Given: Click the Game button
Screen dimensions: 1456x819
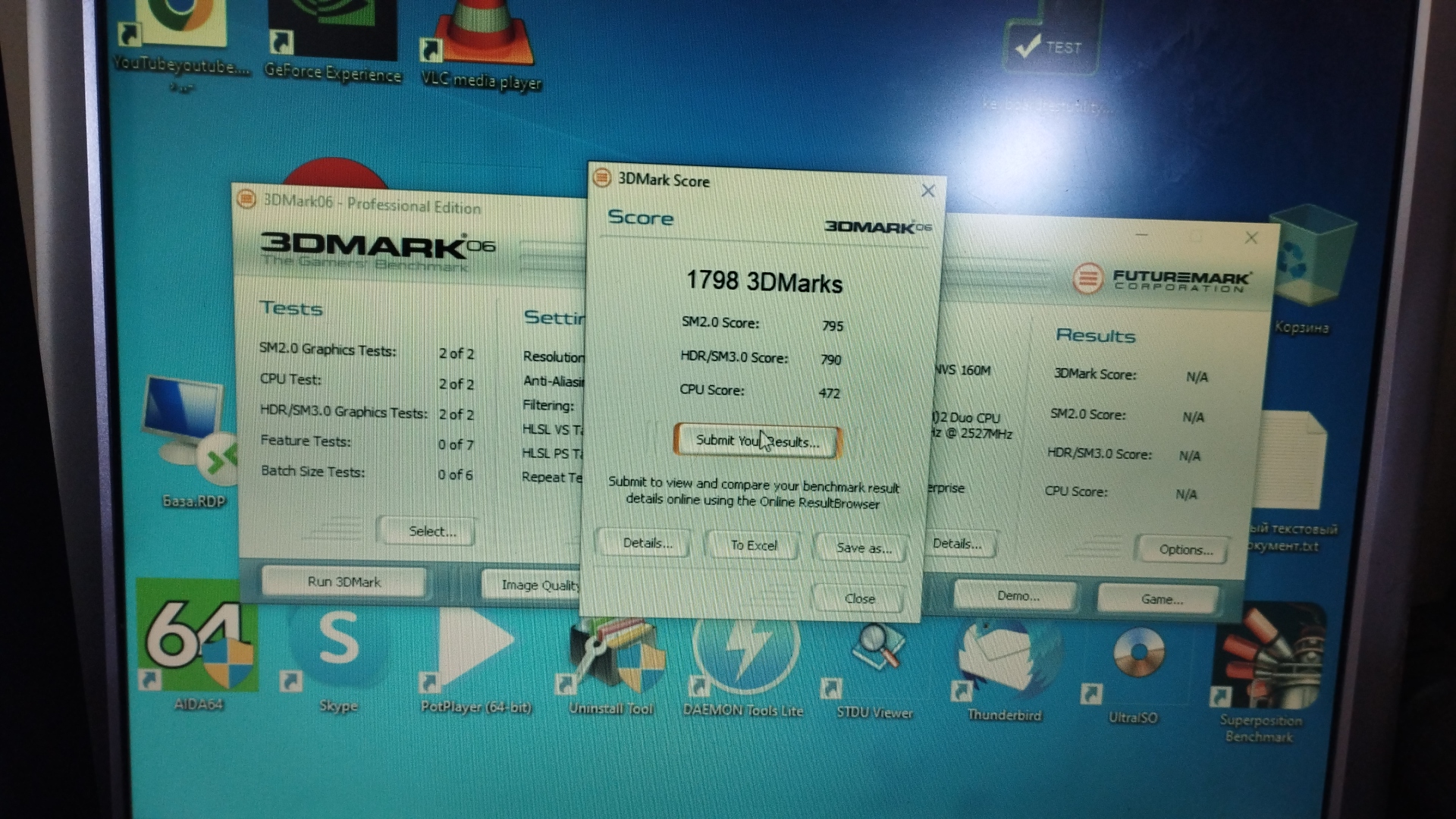Looking at the screenshot, I should (x=1160, y=599).
